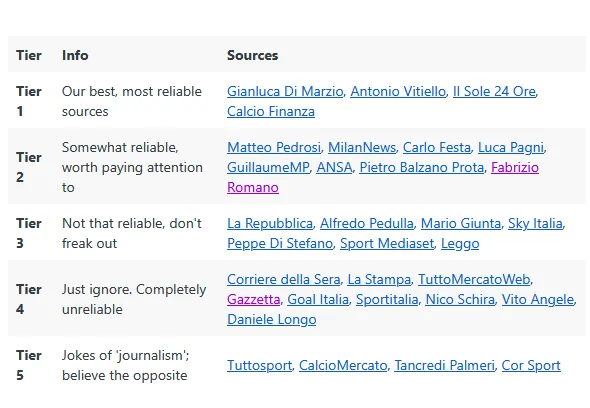This screenshot has width=590, height=408.
Task: Click the Sport Mediaset link
Action: (x=387, y=244)
